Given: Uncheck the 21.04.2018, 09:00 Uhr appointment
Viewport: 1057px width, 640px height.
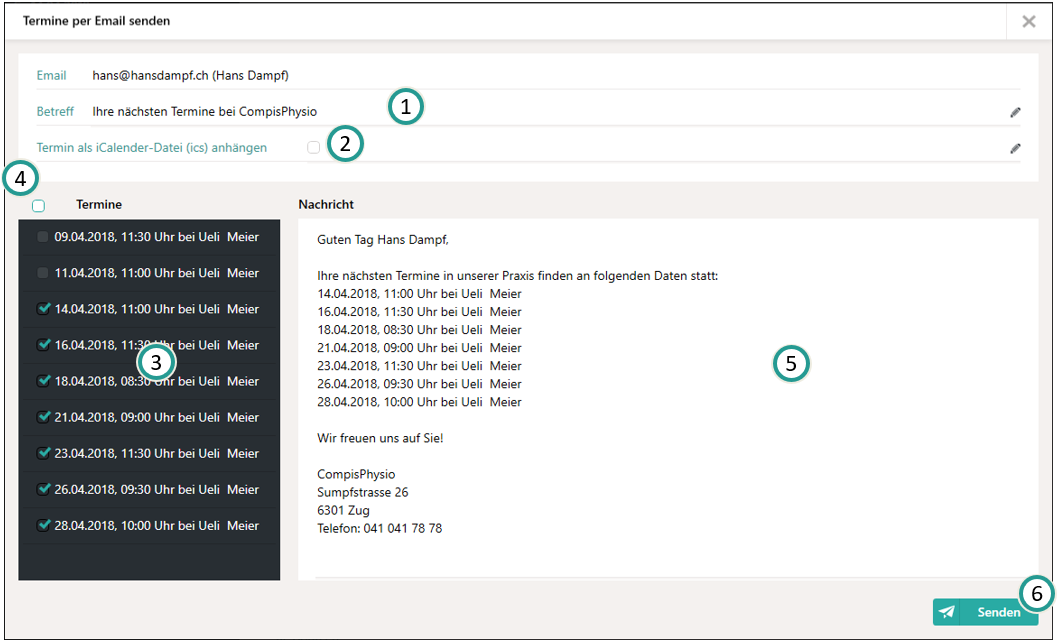Looking at the screenshot, I should point(43,417).
